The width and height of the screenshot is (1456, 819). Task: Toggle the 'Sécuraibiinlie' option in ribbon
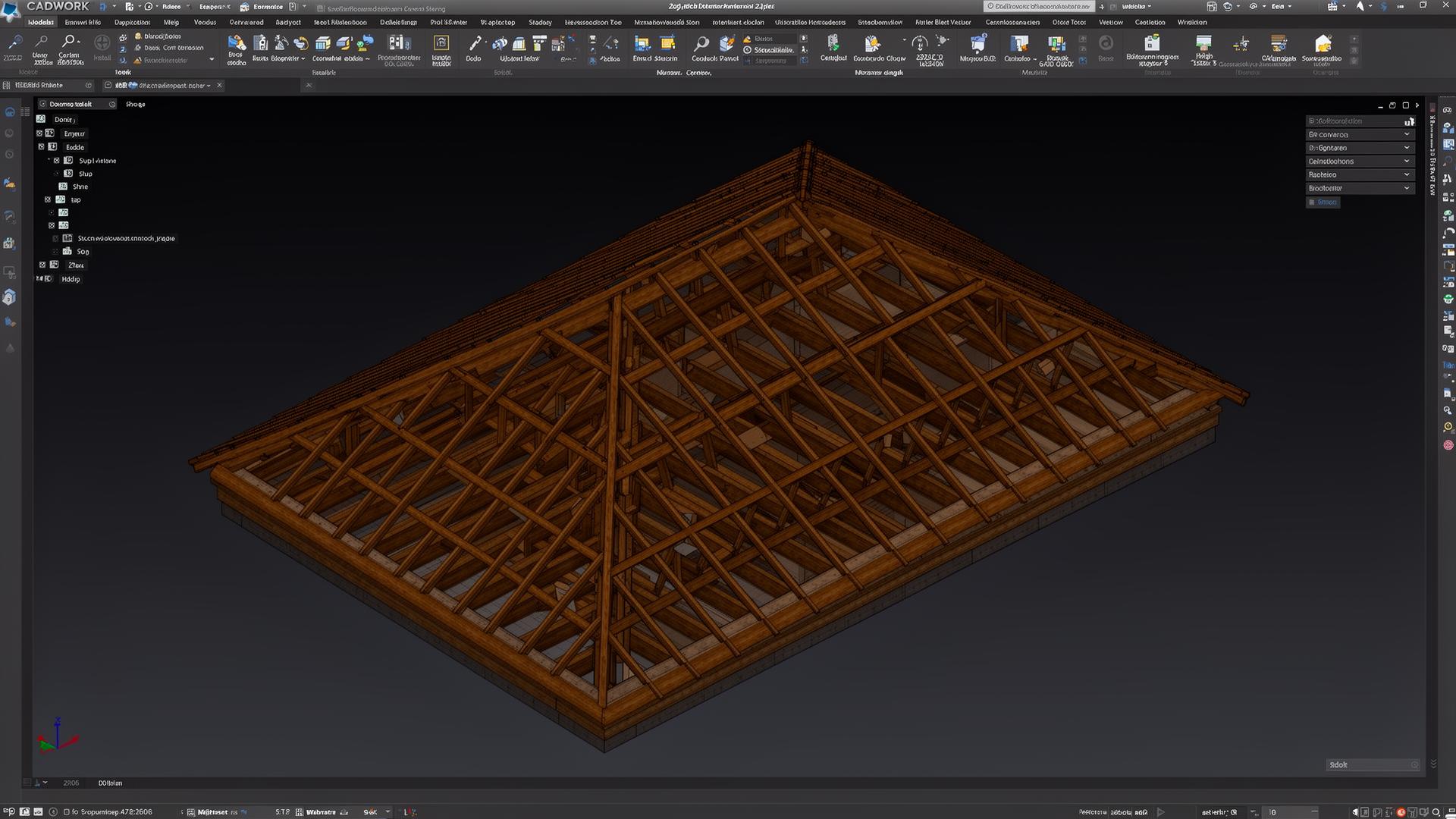769,50
